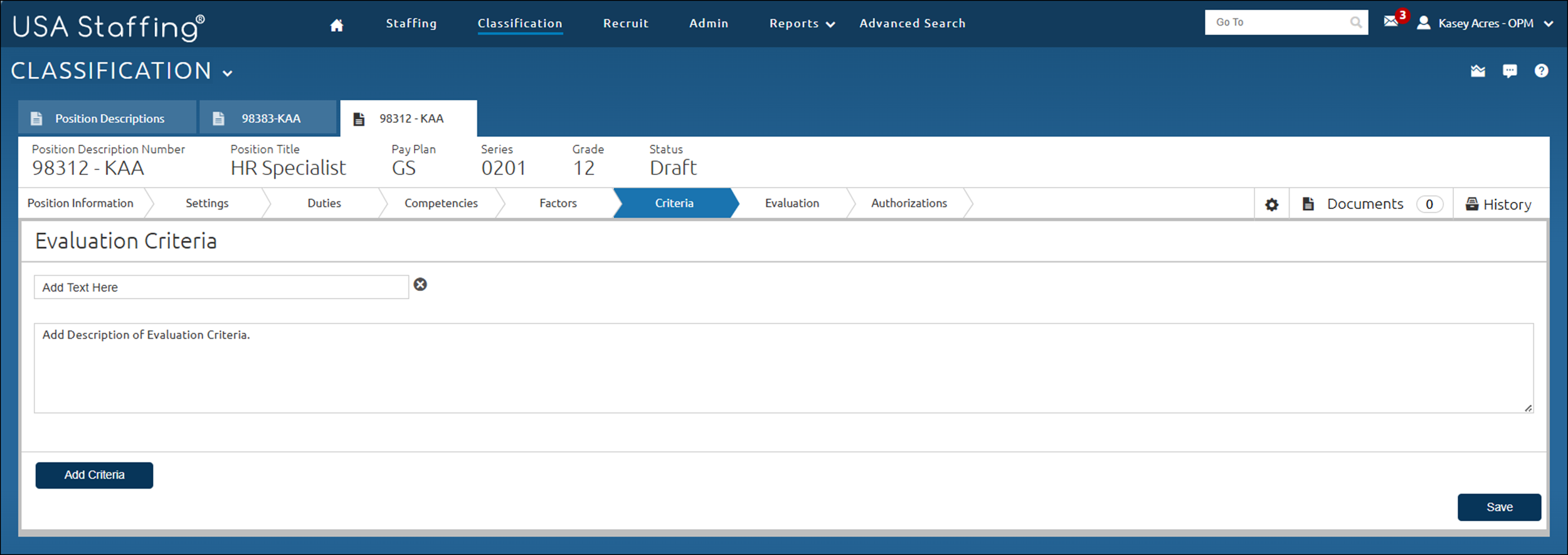Switch to the Position Descriptions tab

107,118
